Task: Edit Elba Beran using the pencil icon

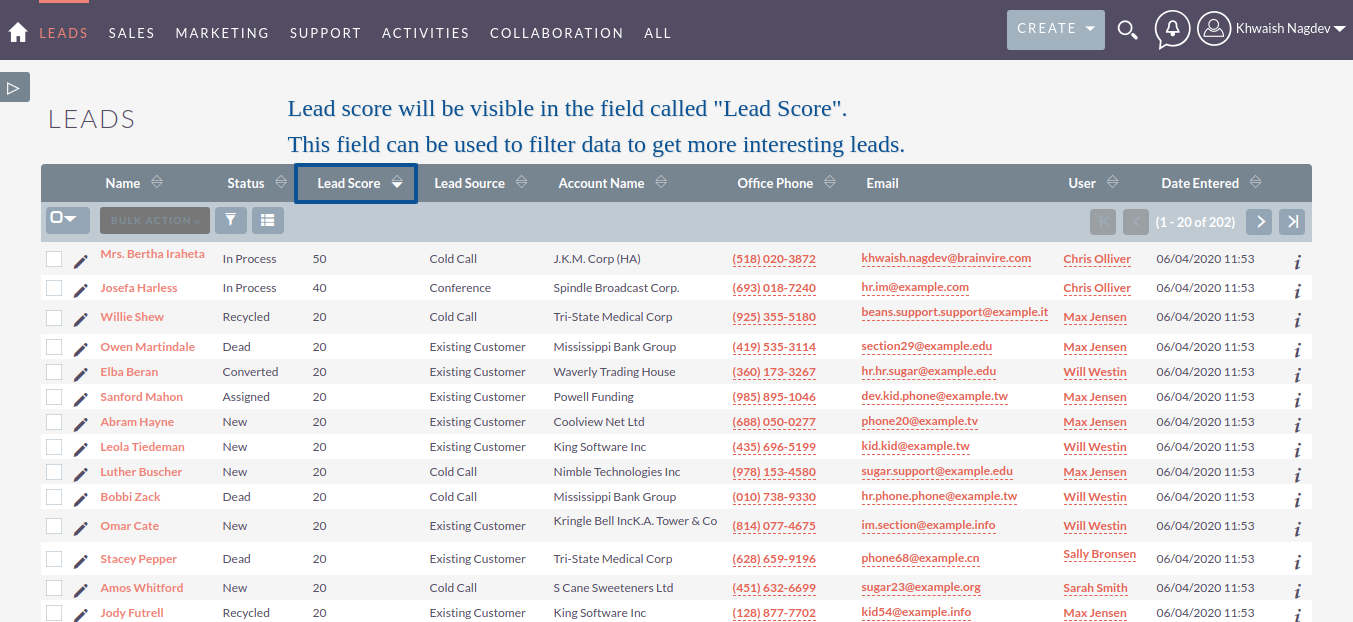Action: click(x=81, y=374)
